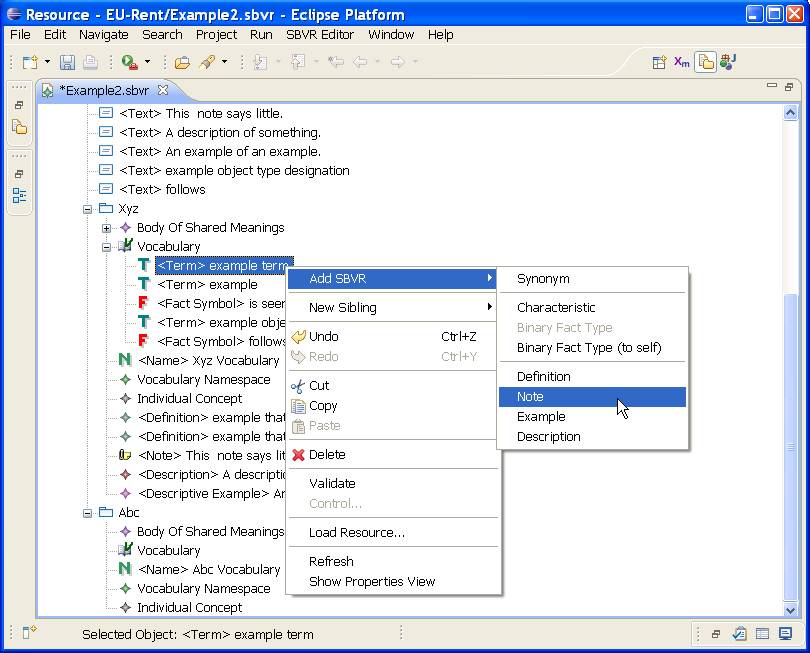
Task: Click the scrollbar down arrow
Action: tap(790, 610)
